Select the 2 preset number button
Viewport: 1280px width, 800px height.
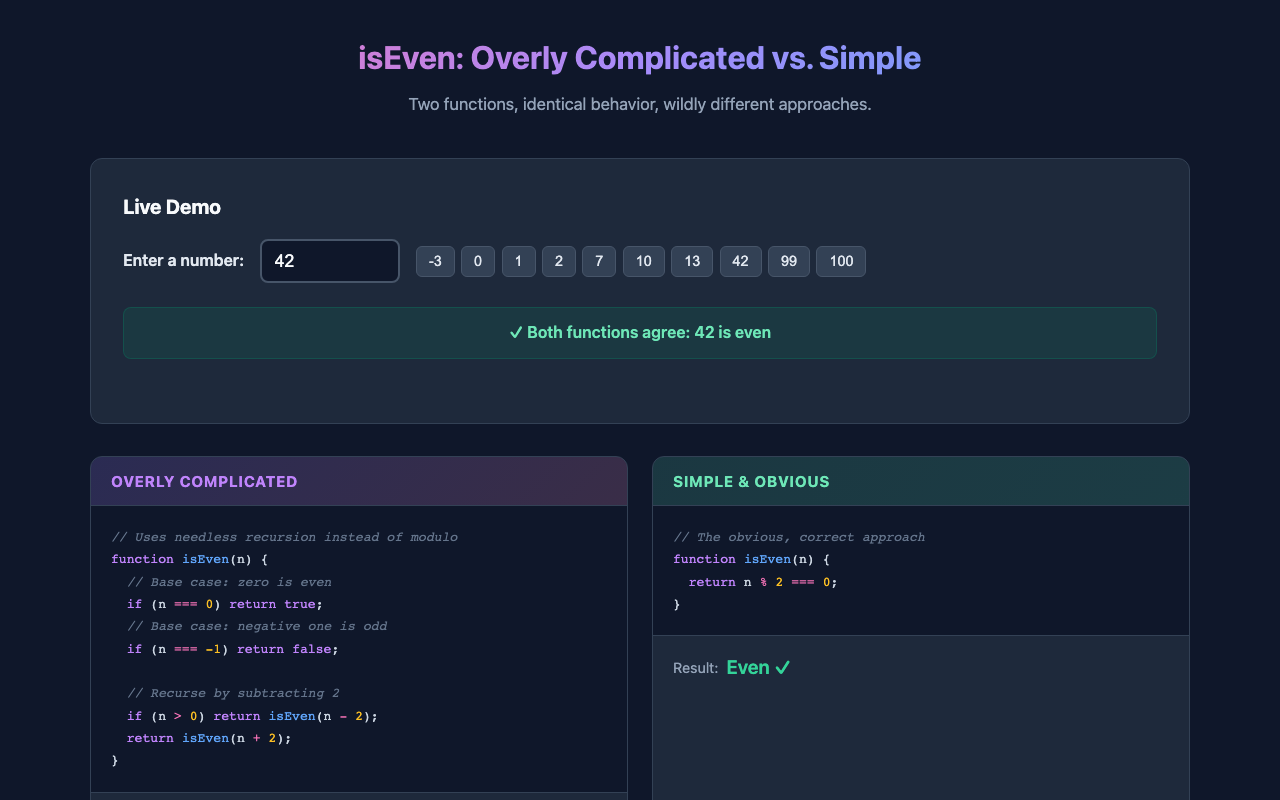click(x=559, y=261)
